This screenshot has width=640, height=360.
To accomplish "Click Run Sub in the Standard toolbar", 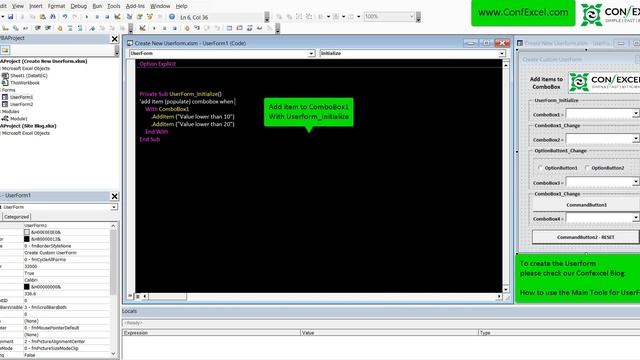I will click(x=87, y=17).
